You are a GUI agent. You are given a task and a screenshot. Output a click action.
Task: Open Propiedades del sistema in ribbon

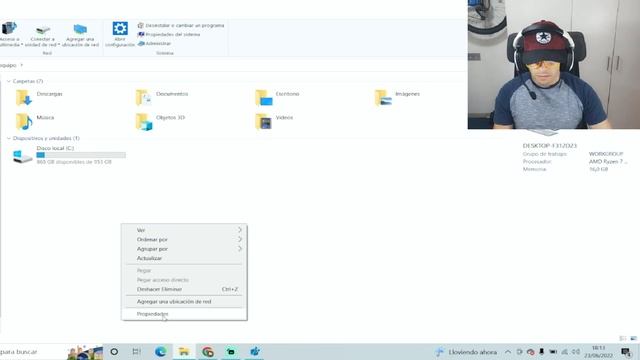169,34
